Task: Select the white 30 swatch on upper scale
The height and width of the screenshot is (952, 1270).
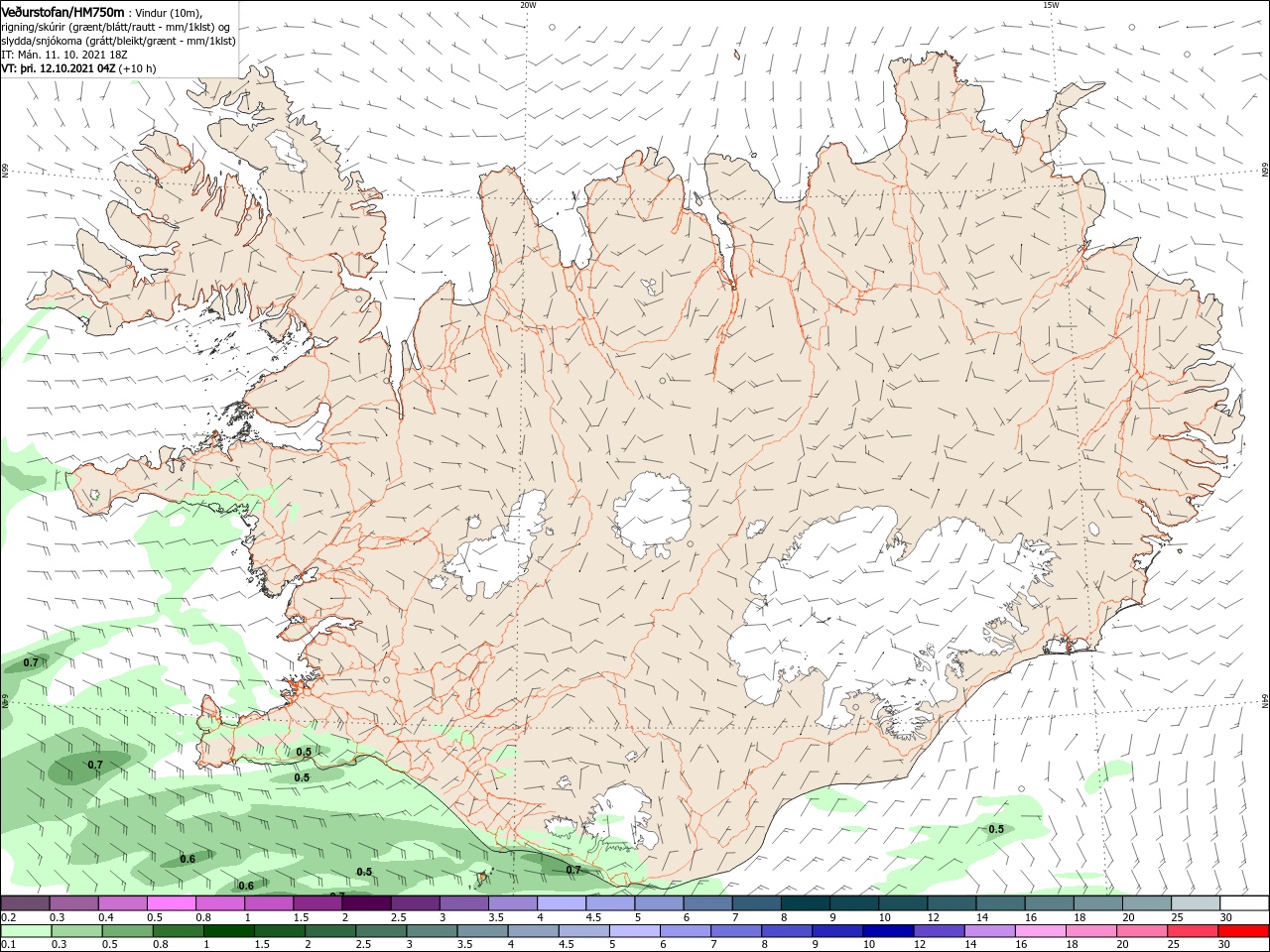Action: click(1243, 903)
